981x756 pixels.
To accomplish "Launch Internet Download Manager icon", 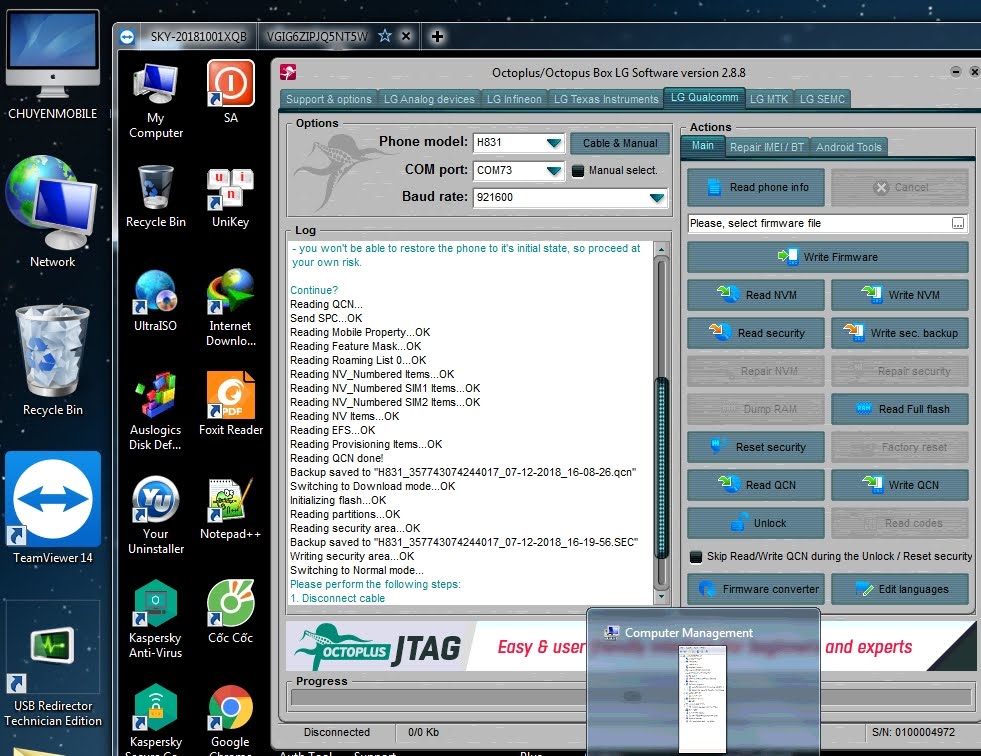I will (x=230, y=307).
